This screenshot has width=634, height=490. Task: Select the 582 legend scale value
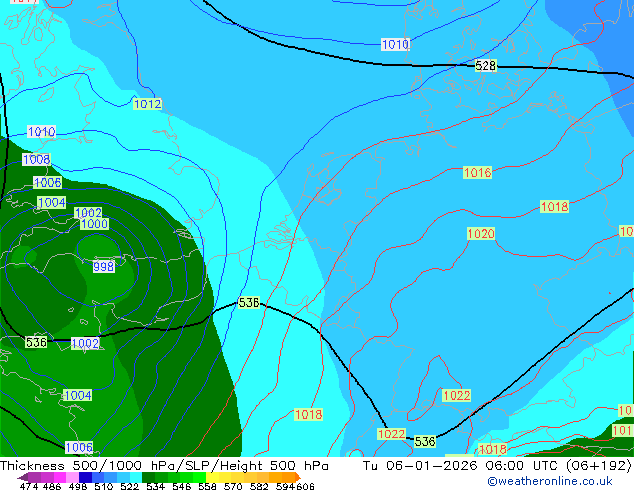pos(259,486)
